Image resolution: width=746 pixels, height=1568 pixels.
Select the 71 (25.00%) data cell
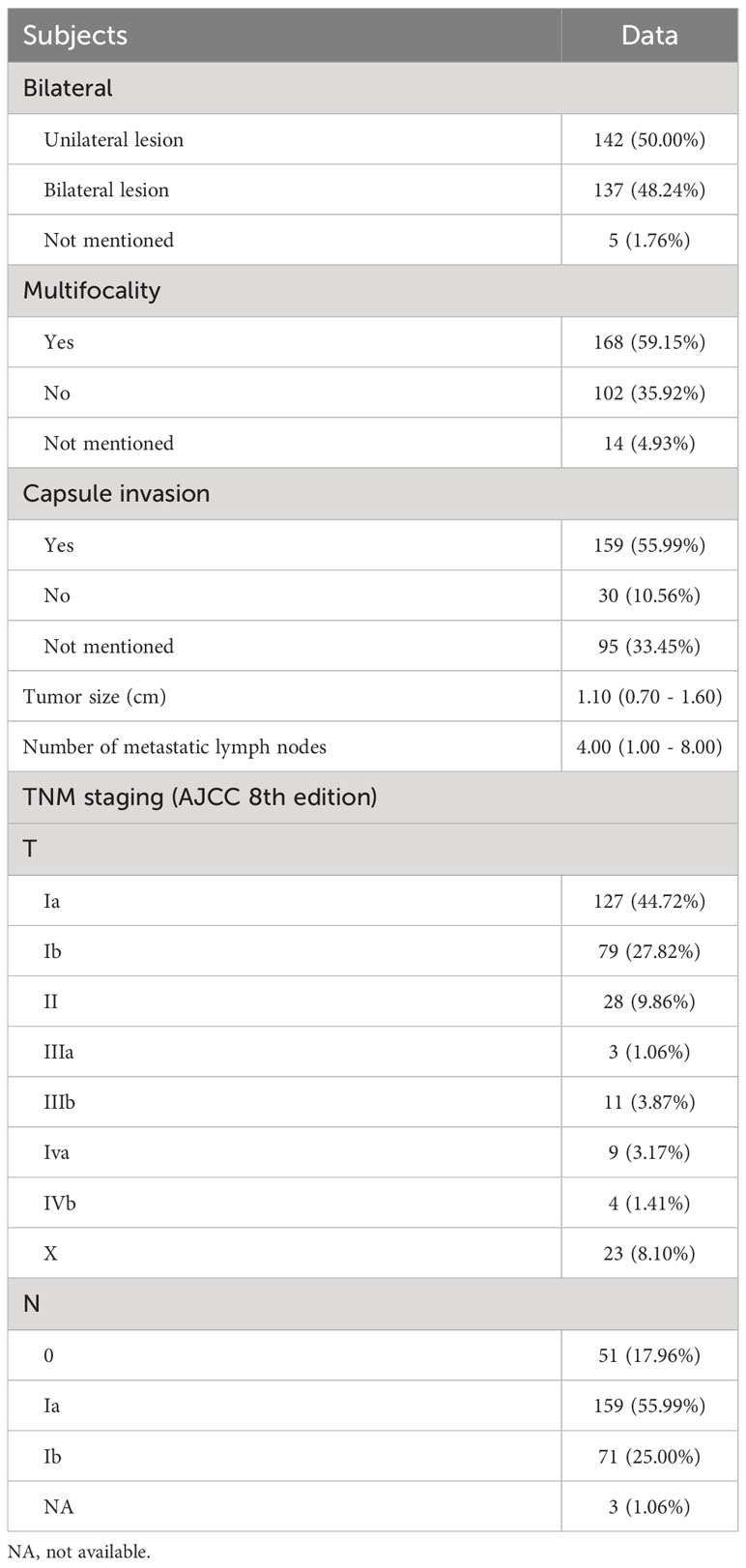pyautogui.click(x=649, y=1457)
